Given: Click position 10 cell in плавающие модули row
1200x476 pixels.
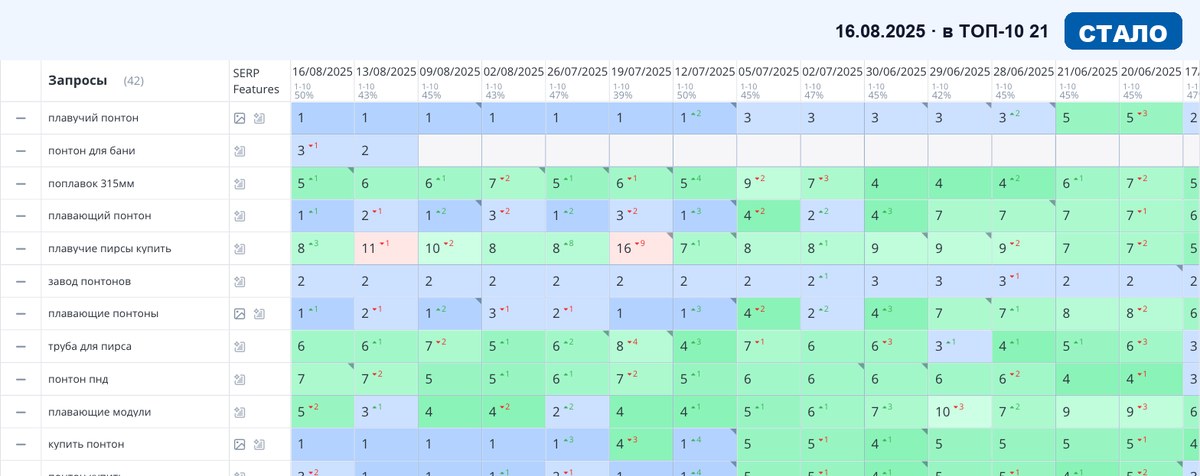Looking at the screenshot, I should (960, 411).
